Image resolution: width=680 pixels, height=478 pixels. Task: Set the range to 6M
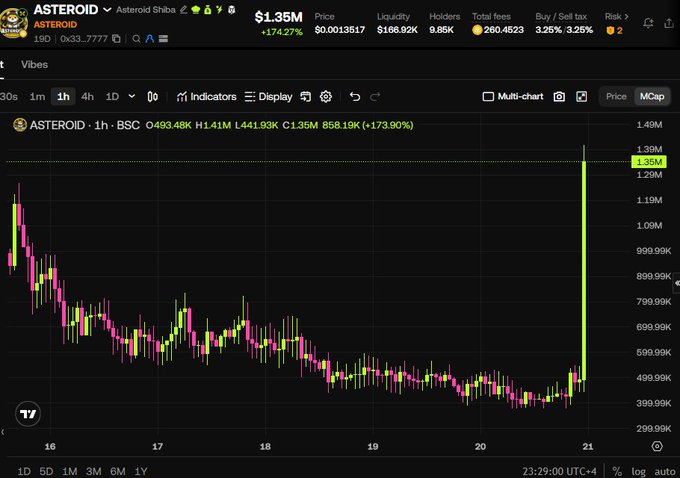point(118,471)
